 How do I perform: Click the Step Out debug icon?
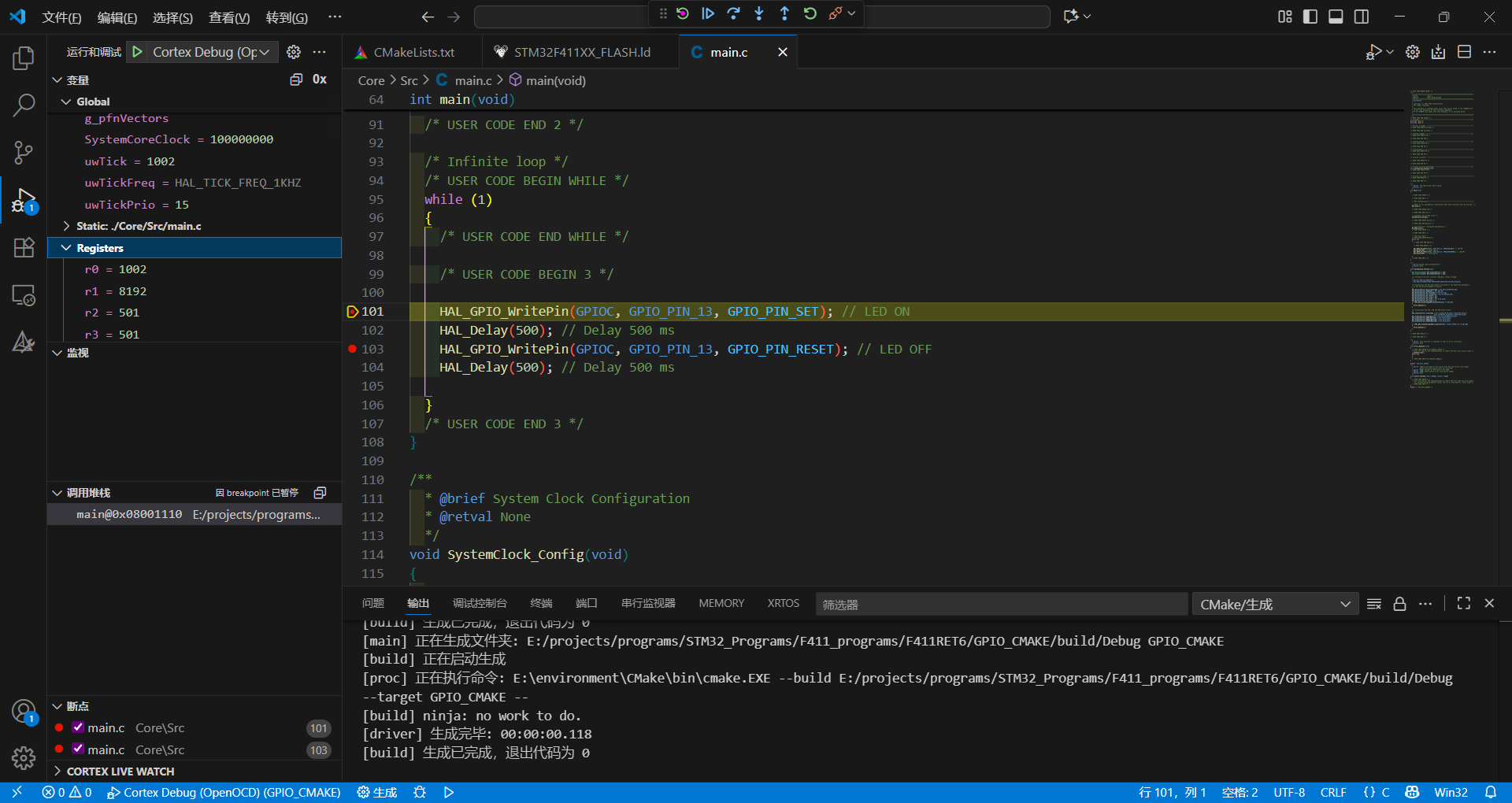(784, 13)
